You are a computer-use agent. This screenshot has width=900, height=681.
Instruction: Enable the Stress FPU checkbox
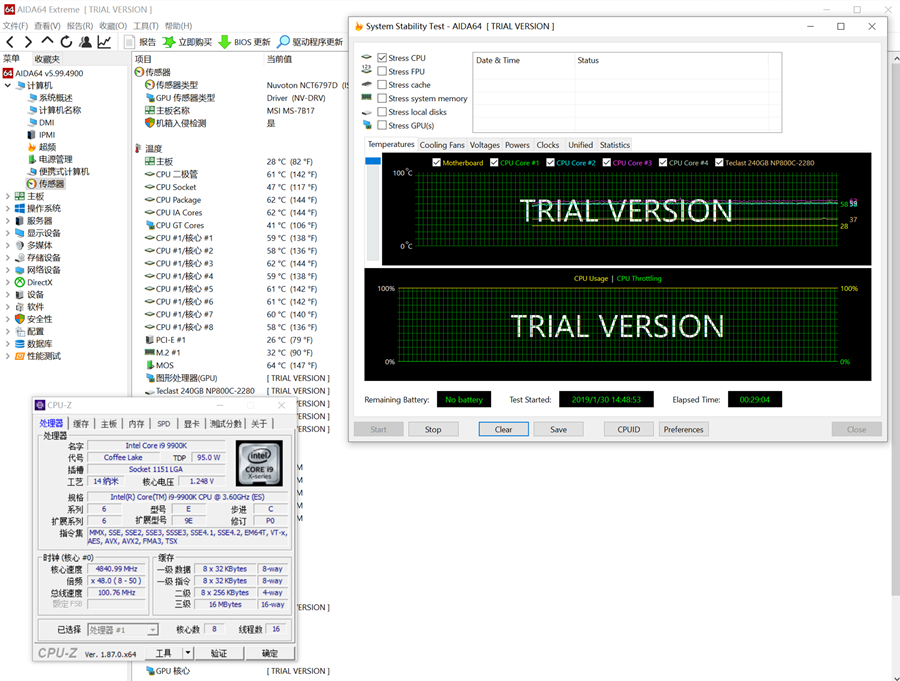pyautogui.click(x=382, y=72)
